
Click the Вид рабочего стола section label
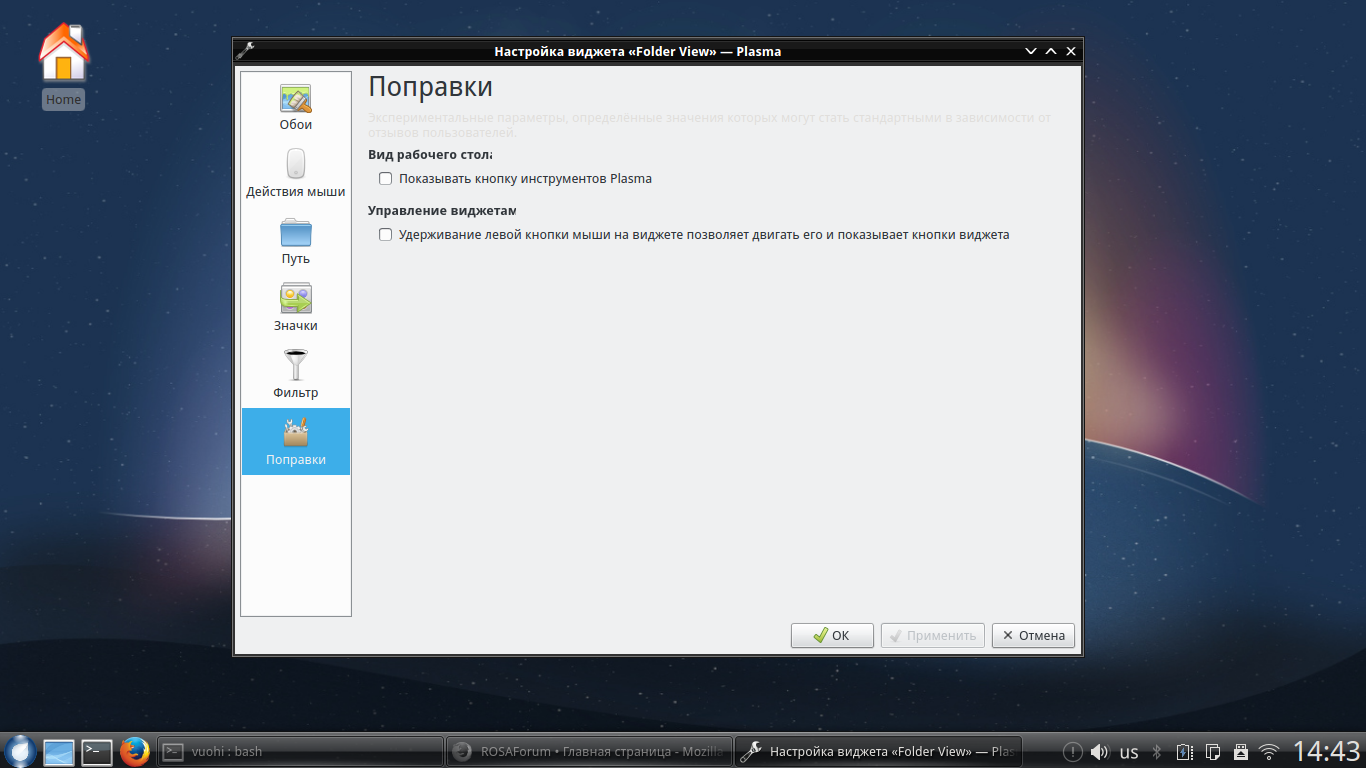click(430, 155)
